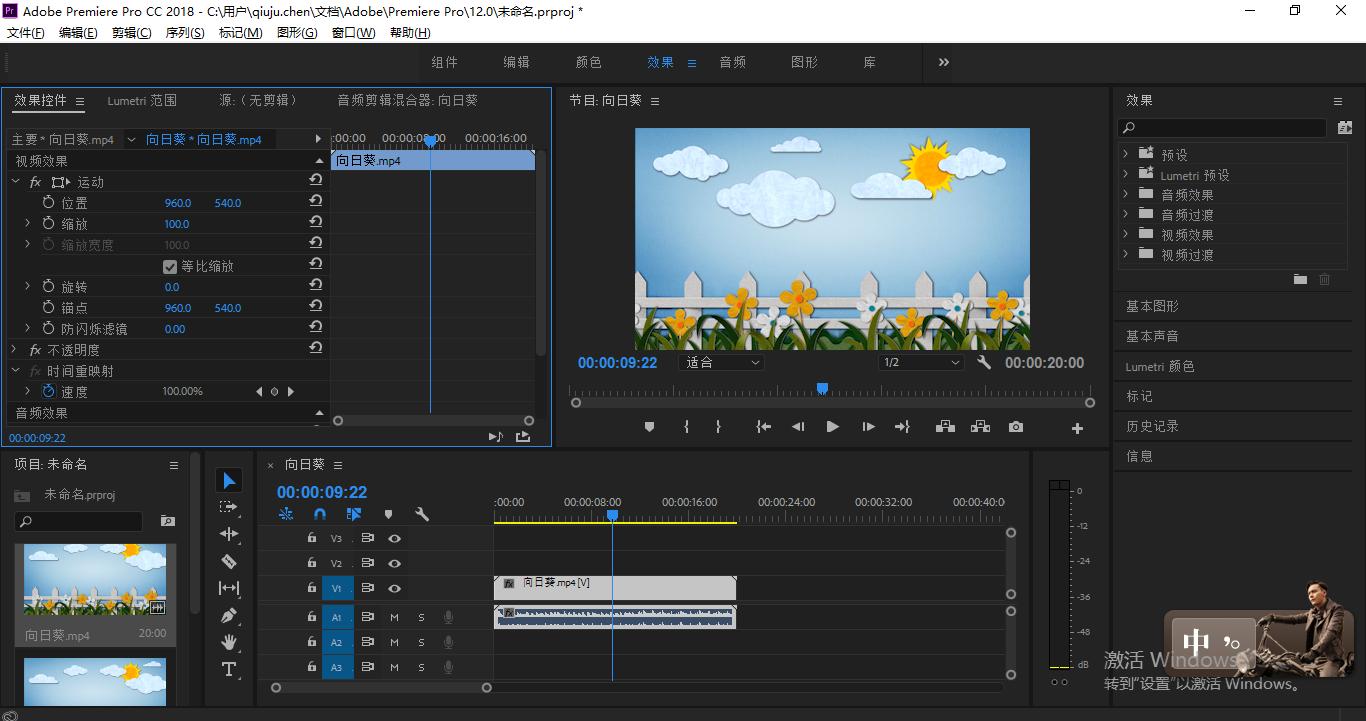1366x721 pixels.
Task: Select the Pen tool
Action: (229, 615)
